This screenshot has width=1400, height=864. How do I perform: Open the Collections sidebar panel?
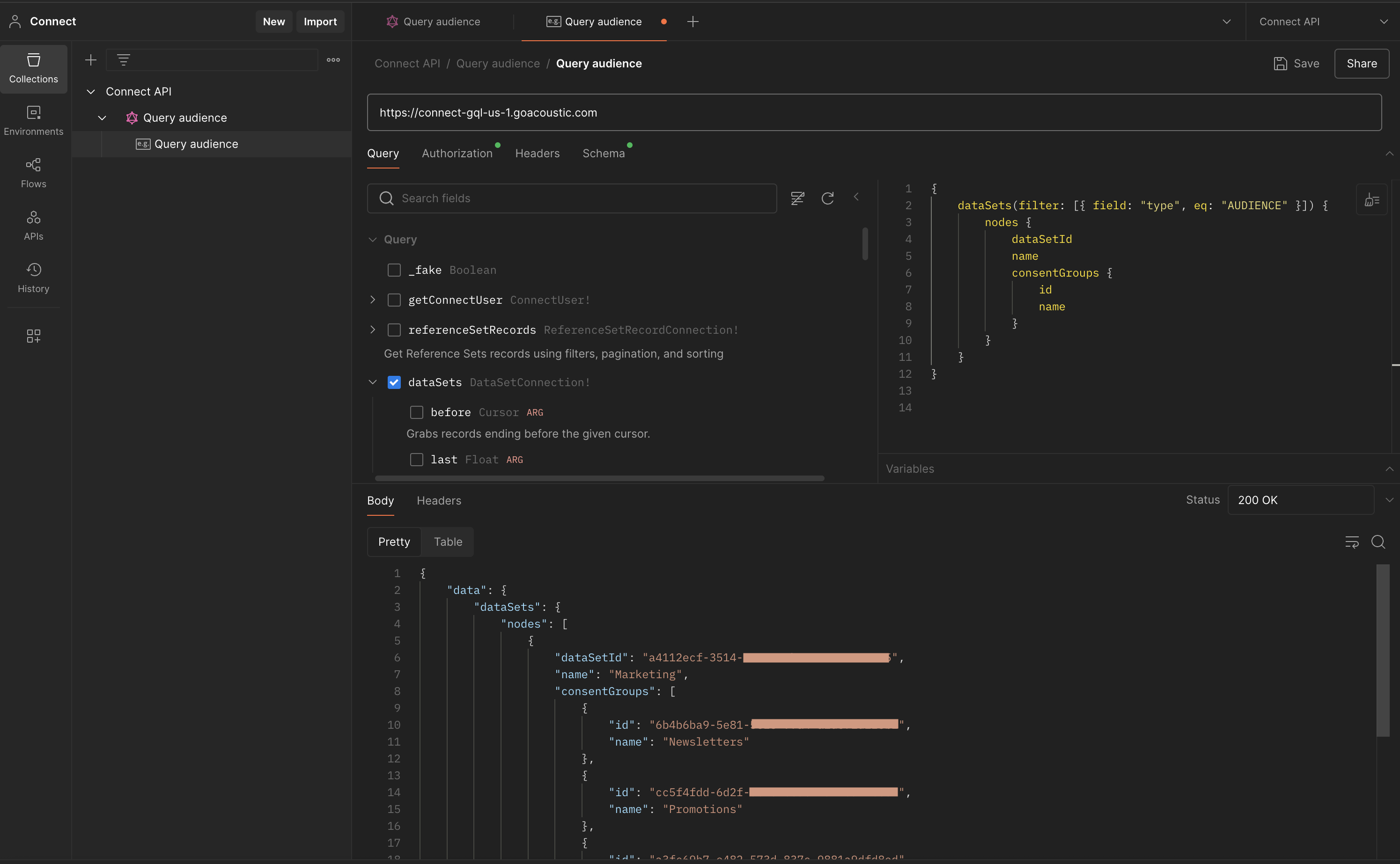[33, 69]
